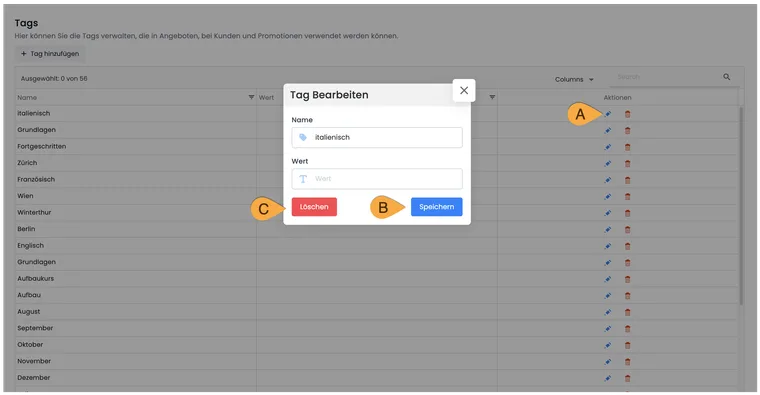This screenshot has width=760, height=395.
Task: Close the Tag Bearbeiten dialog
Action: pos(464,91)
